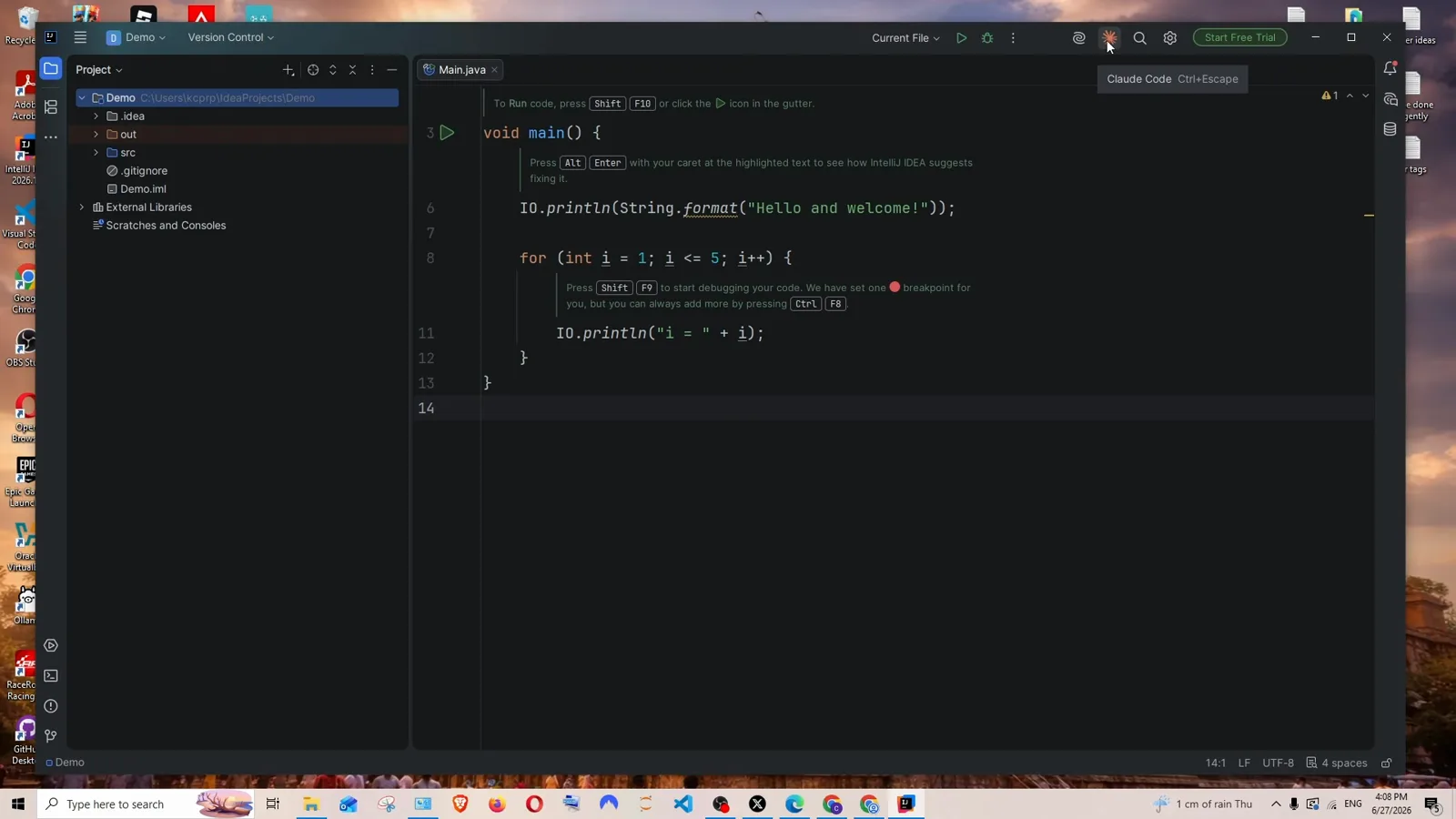This screenshot has height=819, width=1456.
Task: Go to the next highlighted error
Action: pyautogui.click(x=1365, y=96)
